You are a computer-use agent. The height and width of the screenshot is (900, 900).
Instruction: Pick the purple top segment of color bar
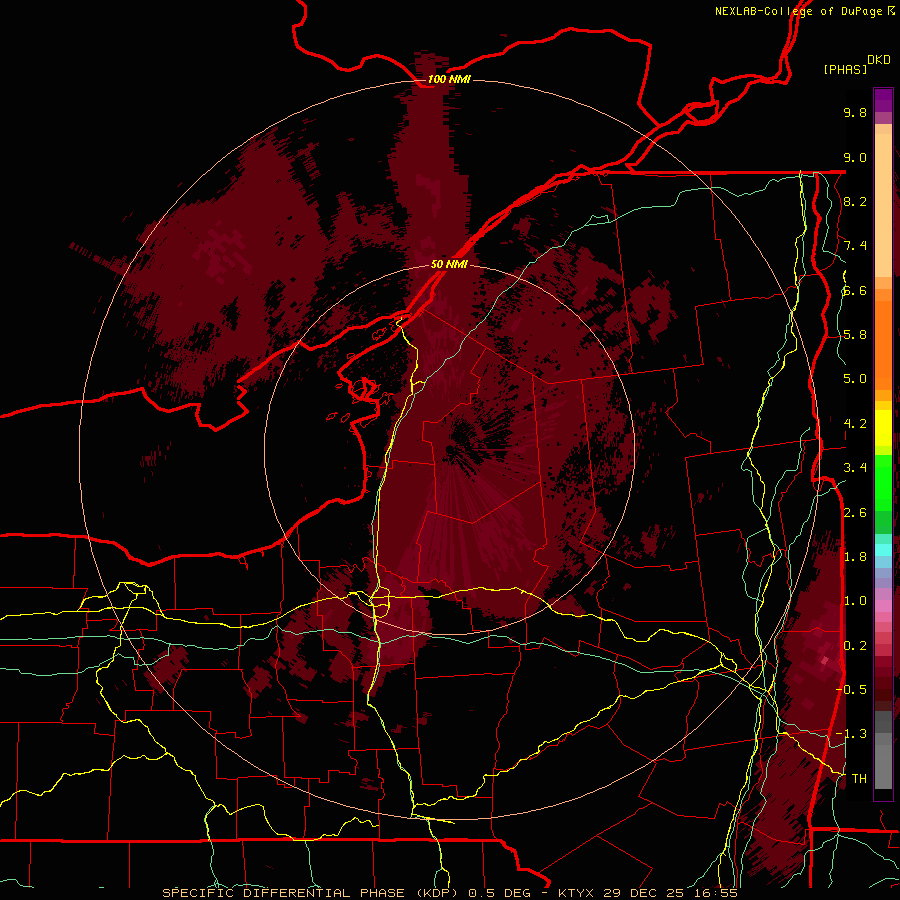883,100
